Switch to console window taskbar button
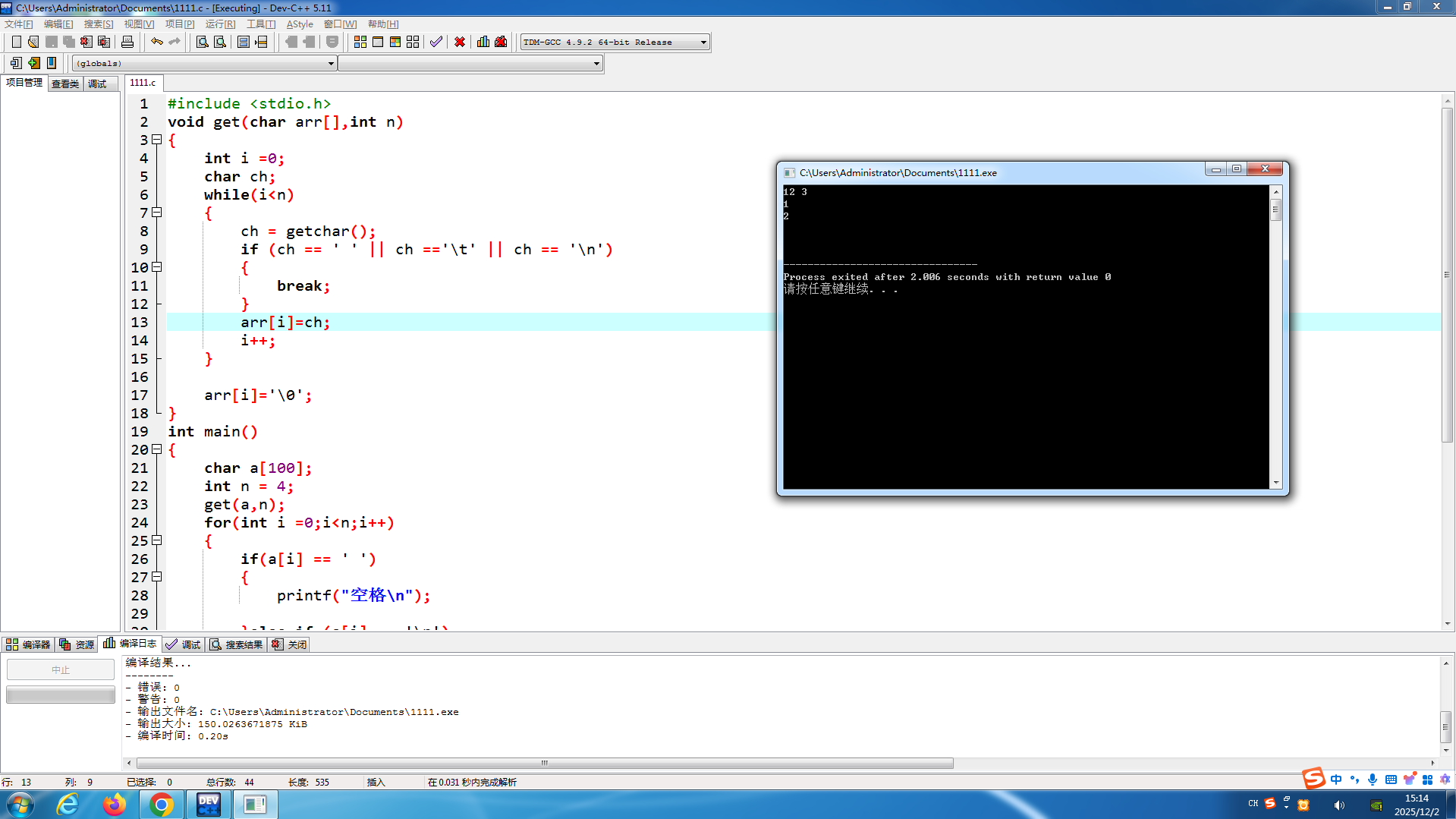The image size is (1456, 819). click(x=255, y=805)
